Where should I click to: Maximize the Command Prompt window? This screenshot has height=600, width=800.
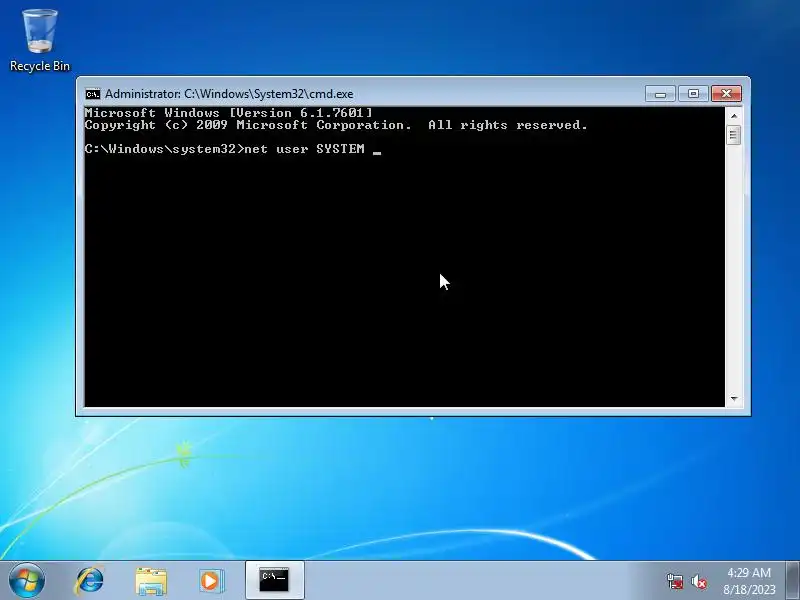693,94
